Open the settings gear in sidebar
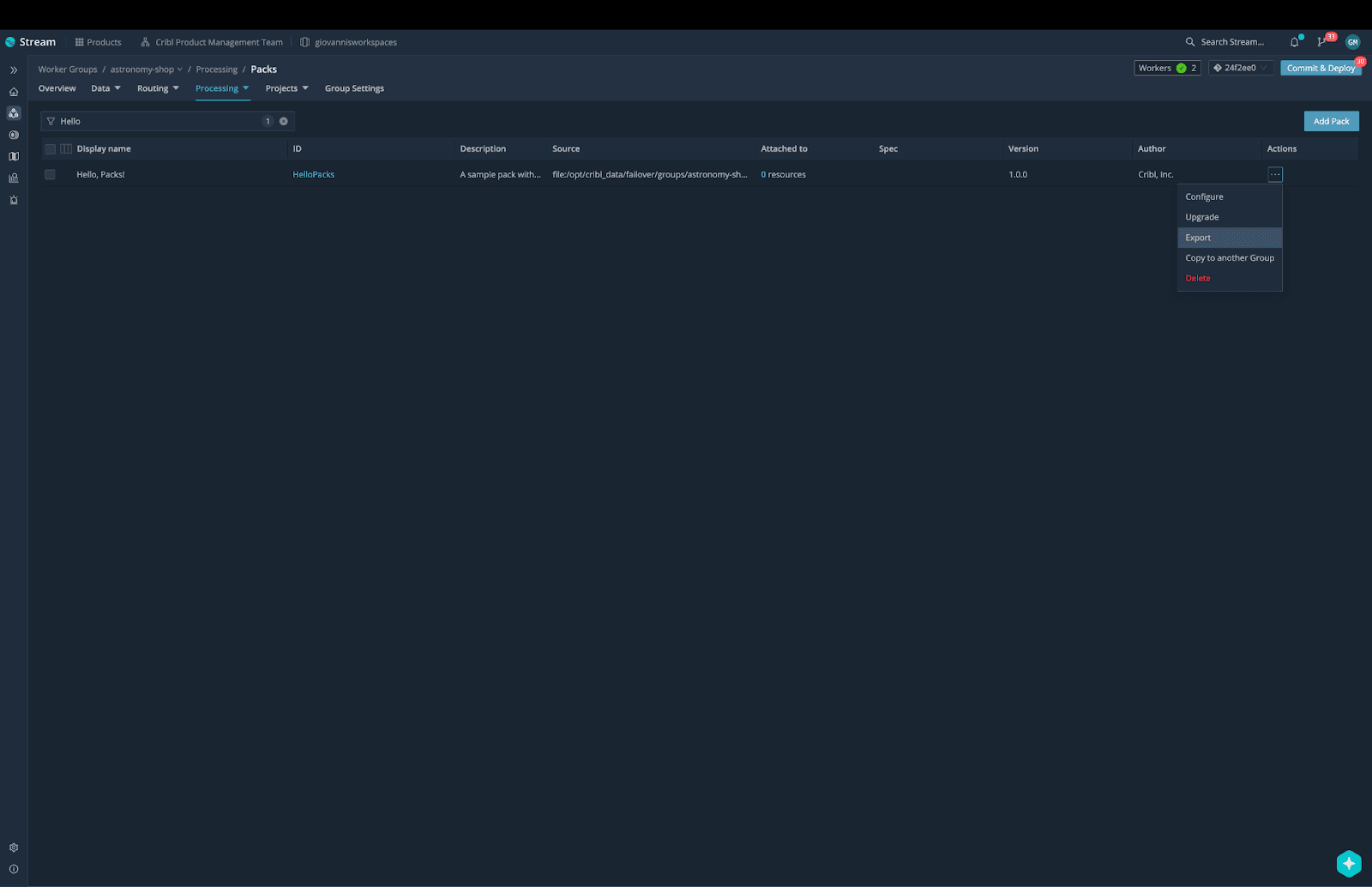This screenshot has height=887, width=1372. (x=14, y=848)
